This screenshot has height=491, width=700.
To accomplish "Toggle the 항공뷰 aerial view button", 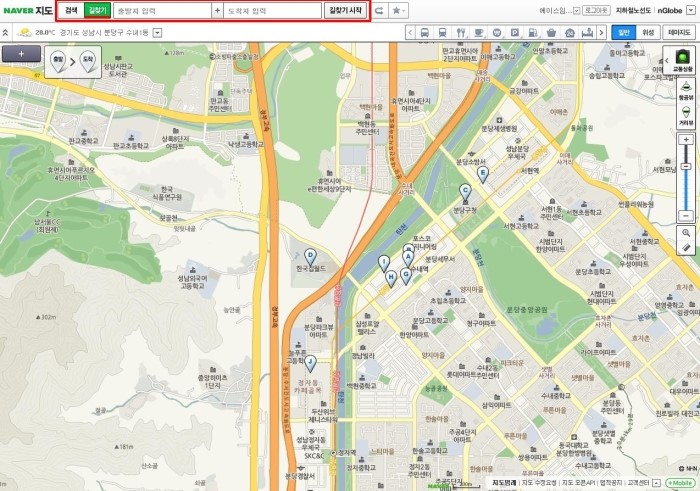I will click(x=686, y=91).
